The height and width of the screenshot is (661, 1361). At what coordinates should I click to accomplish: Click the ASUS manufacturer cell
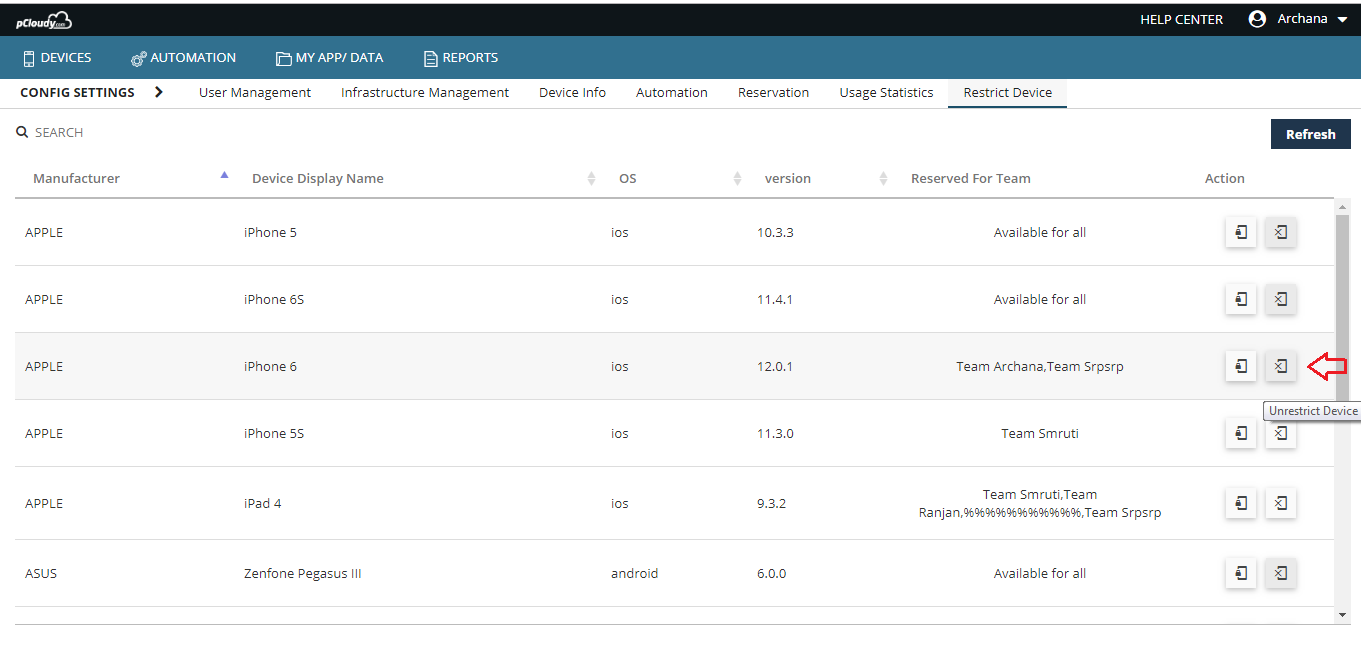(x=41, y=573)
